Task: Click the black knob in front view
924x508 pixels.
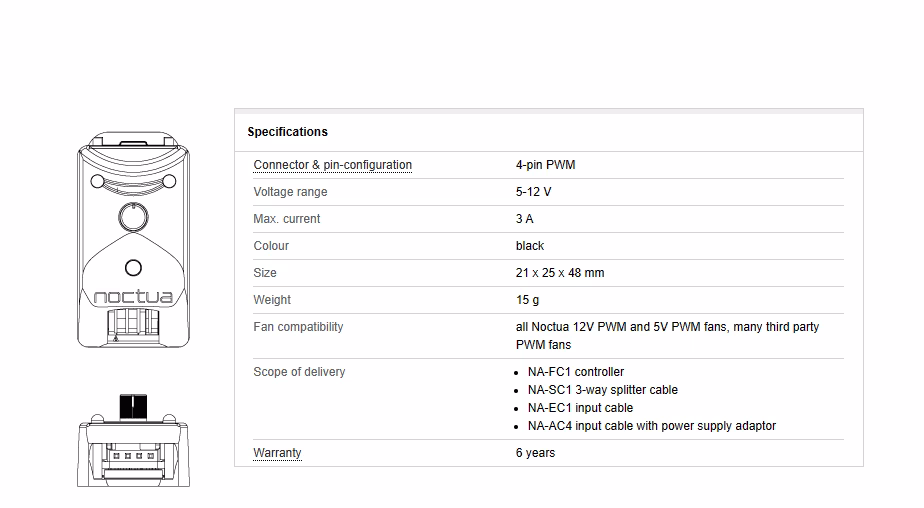Action: (x=133, y=407)
